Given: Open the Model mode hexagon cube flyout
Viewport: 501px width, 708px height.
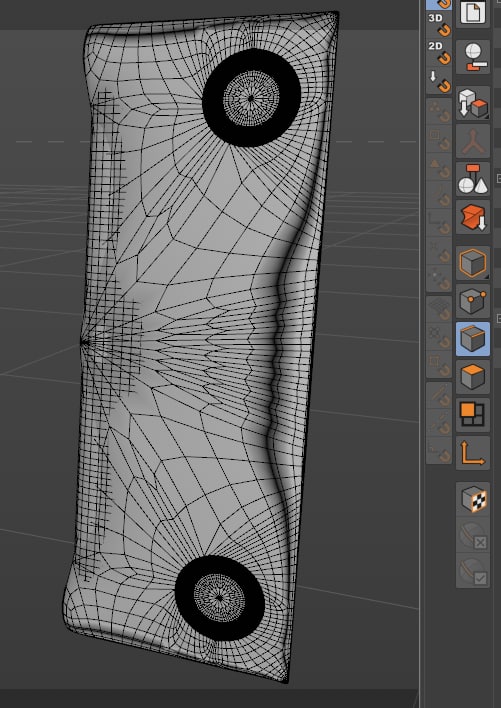Looking at the screenshot, I should pos(473,262).
